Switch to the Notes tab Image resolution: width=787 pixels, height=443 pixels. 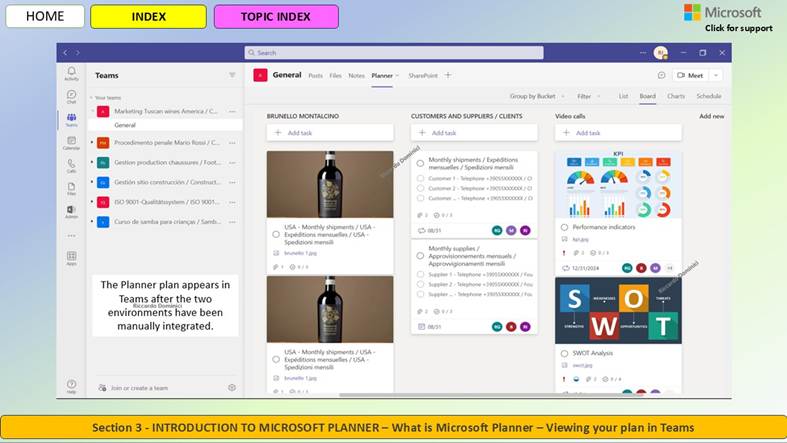click(356, 76)
